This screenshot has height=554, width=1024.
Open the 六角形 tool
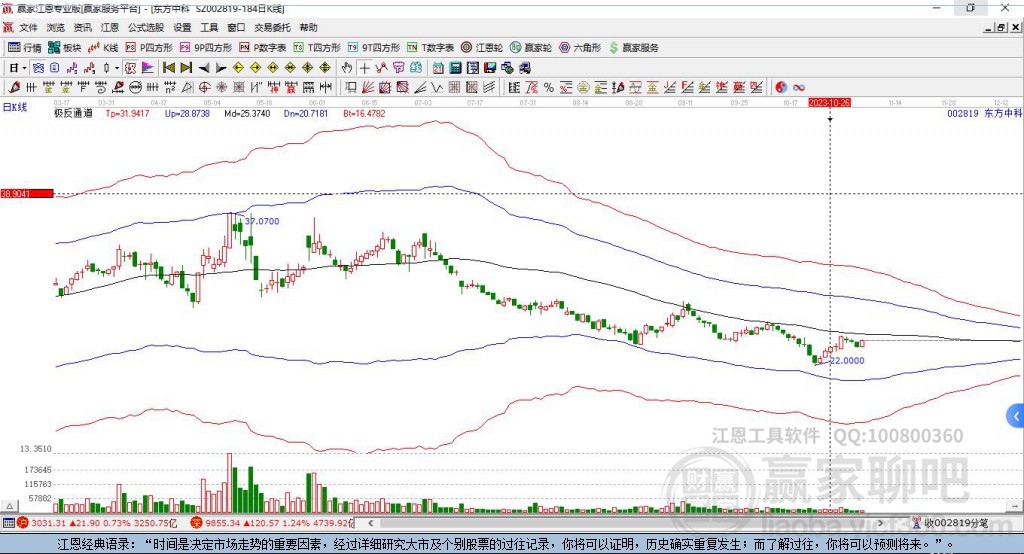pyautogui.click(x=580, y=48)
